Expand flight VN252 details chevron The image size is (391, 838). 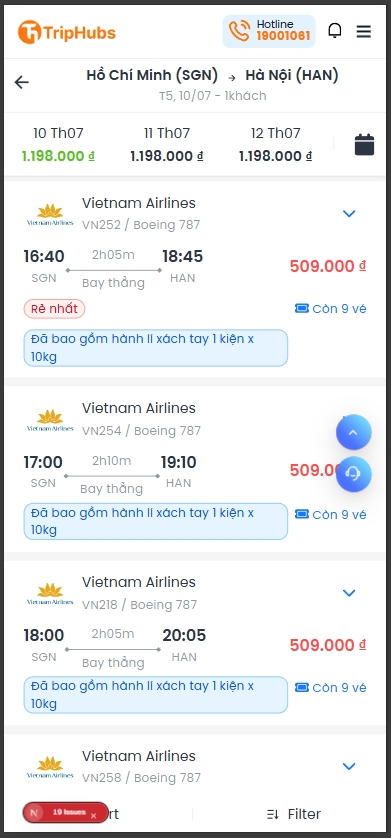click(x=349, y=213)
